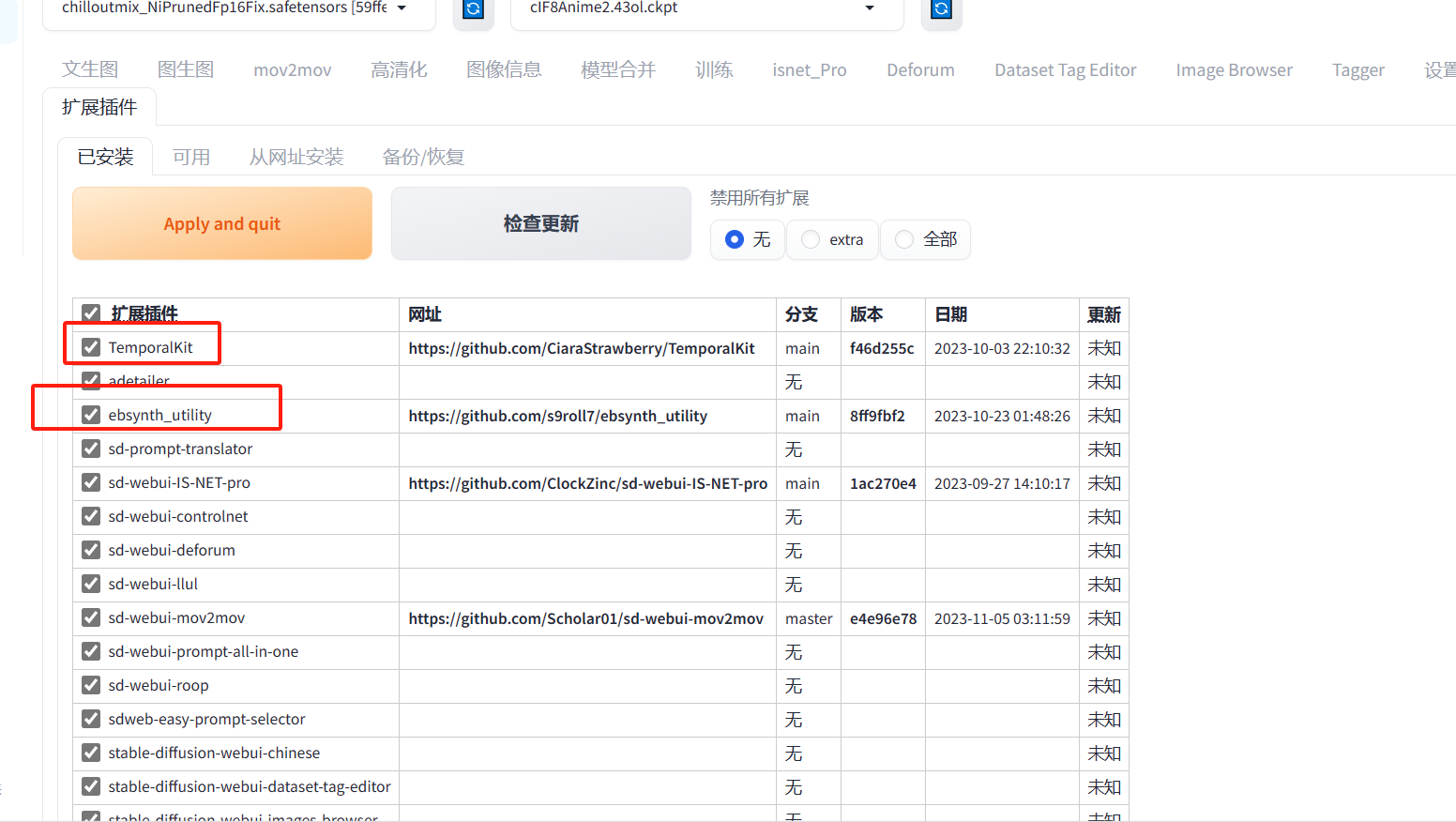Open the 从网址安装 sub-tab

click(296, 157)
